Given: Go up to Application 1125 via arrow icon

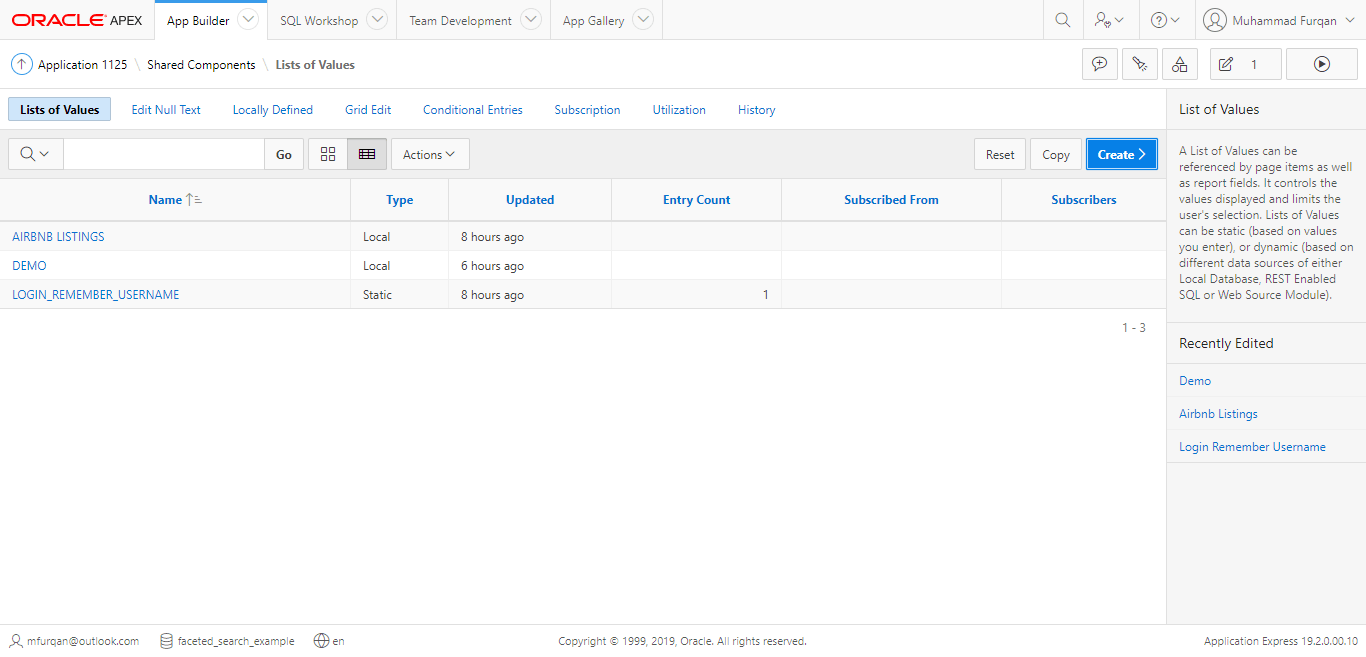Looking at the screenshot, I should [x=21, y=63].
